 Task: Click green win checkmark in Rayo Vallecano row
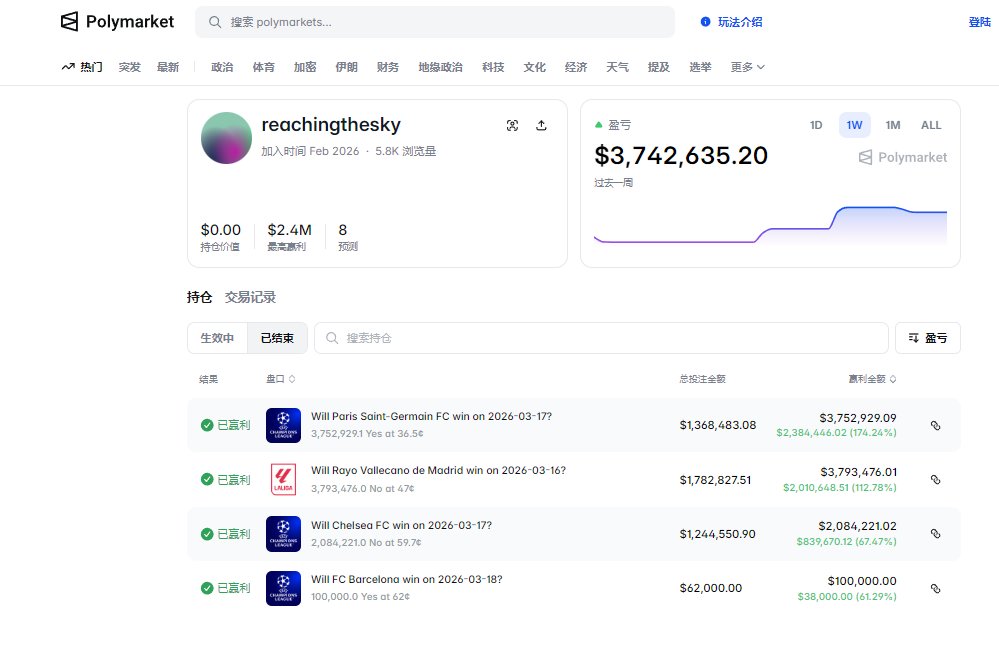[207, 479]
